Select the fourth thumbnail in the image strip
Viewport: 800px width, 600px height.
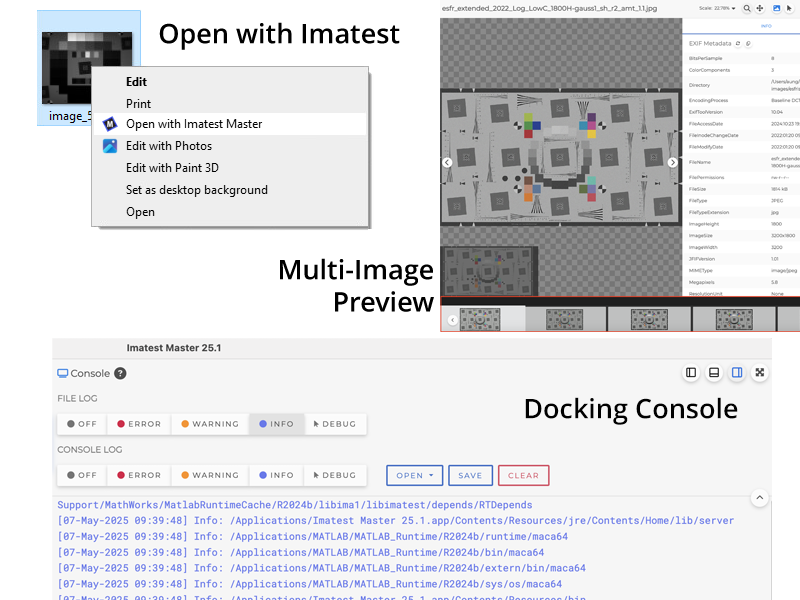click(734, 320)
